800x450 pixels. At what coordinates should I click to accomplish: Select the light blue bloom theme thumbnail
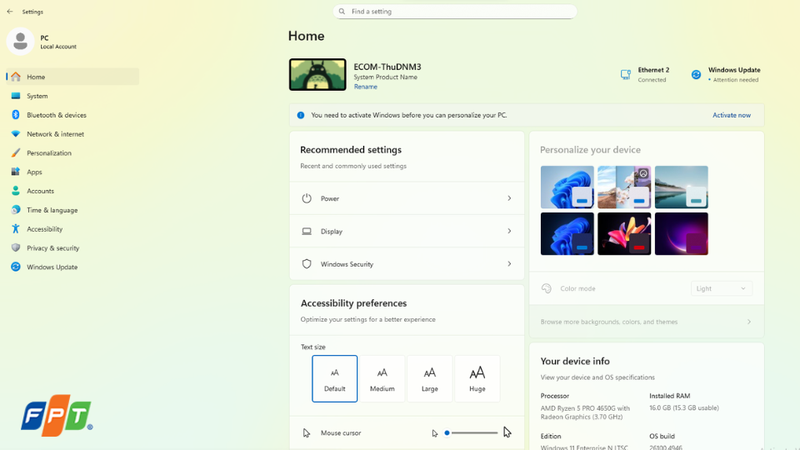click(x=567, y=187)
